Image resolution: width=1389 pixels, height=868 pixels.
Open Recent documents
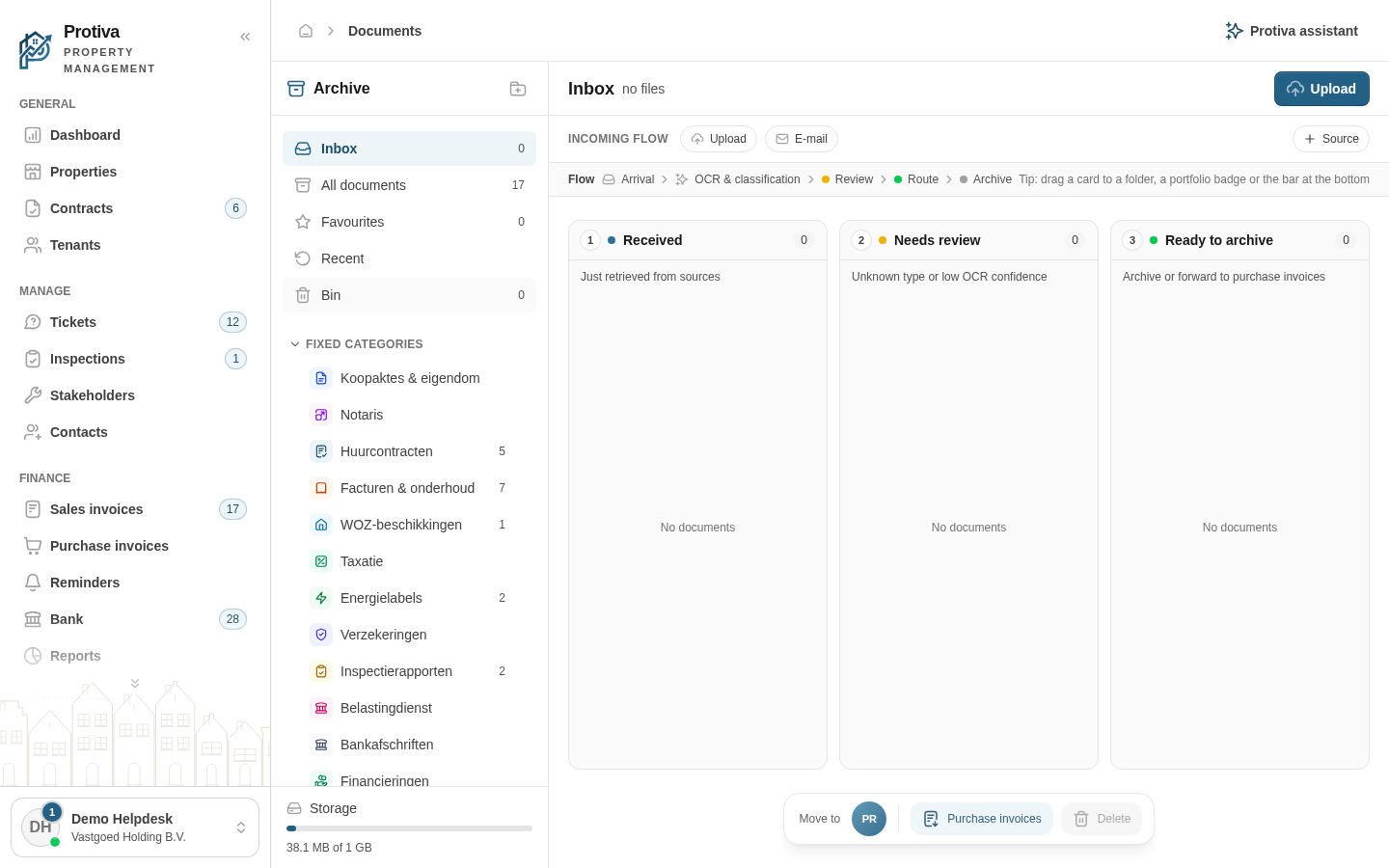[x=409, y=258]
